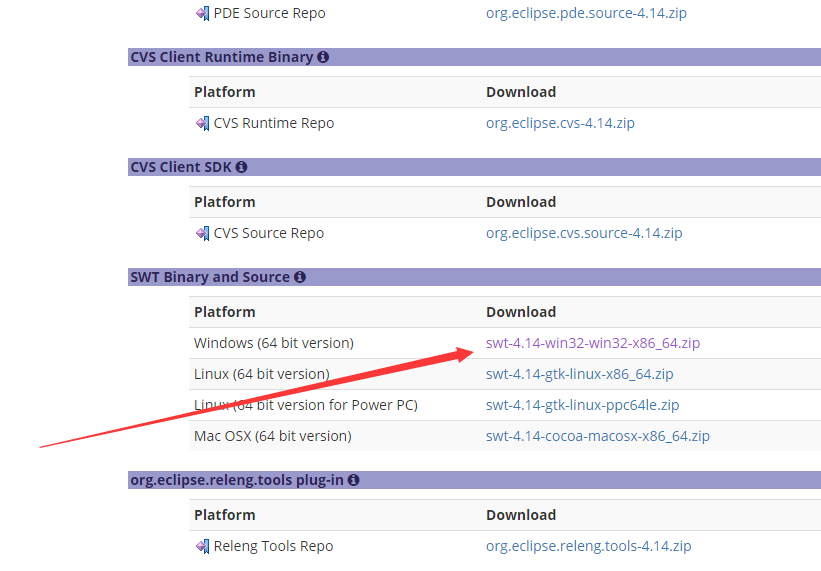Viewport: 821px width, 571px height.
Task: Open the org.eclipse.cvs.source-4.14.zip link
Action: [x=584, y=233]
